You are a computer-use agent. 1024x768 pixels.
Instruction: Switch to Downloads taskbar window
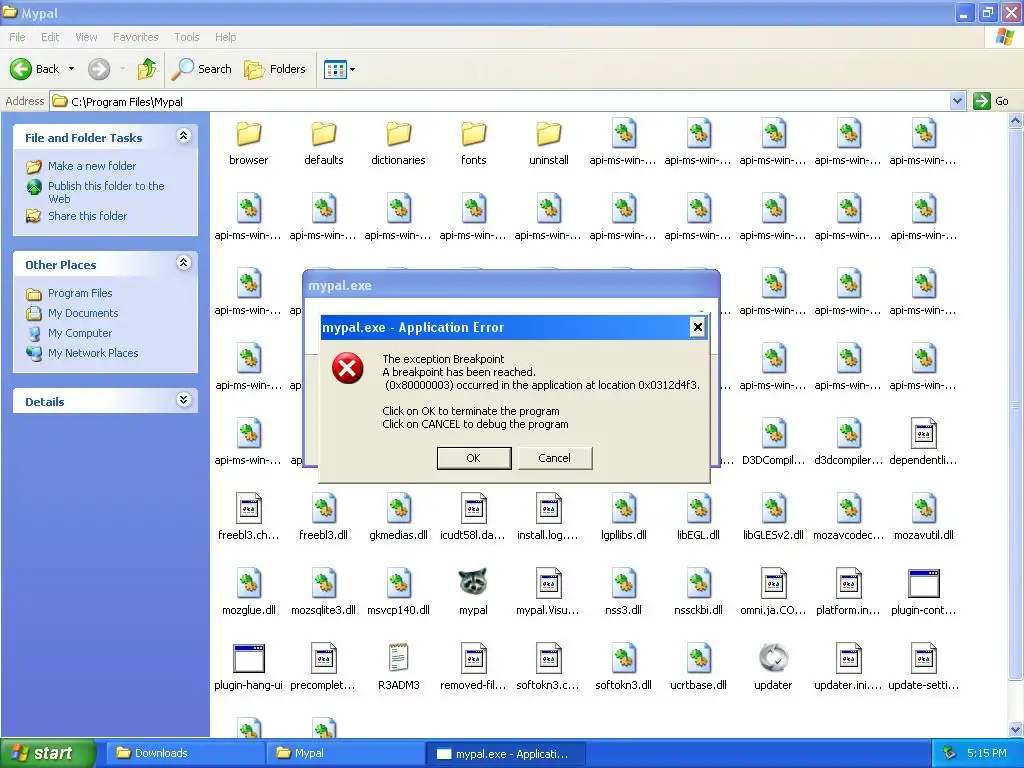[185, 753]
